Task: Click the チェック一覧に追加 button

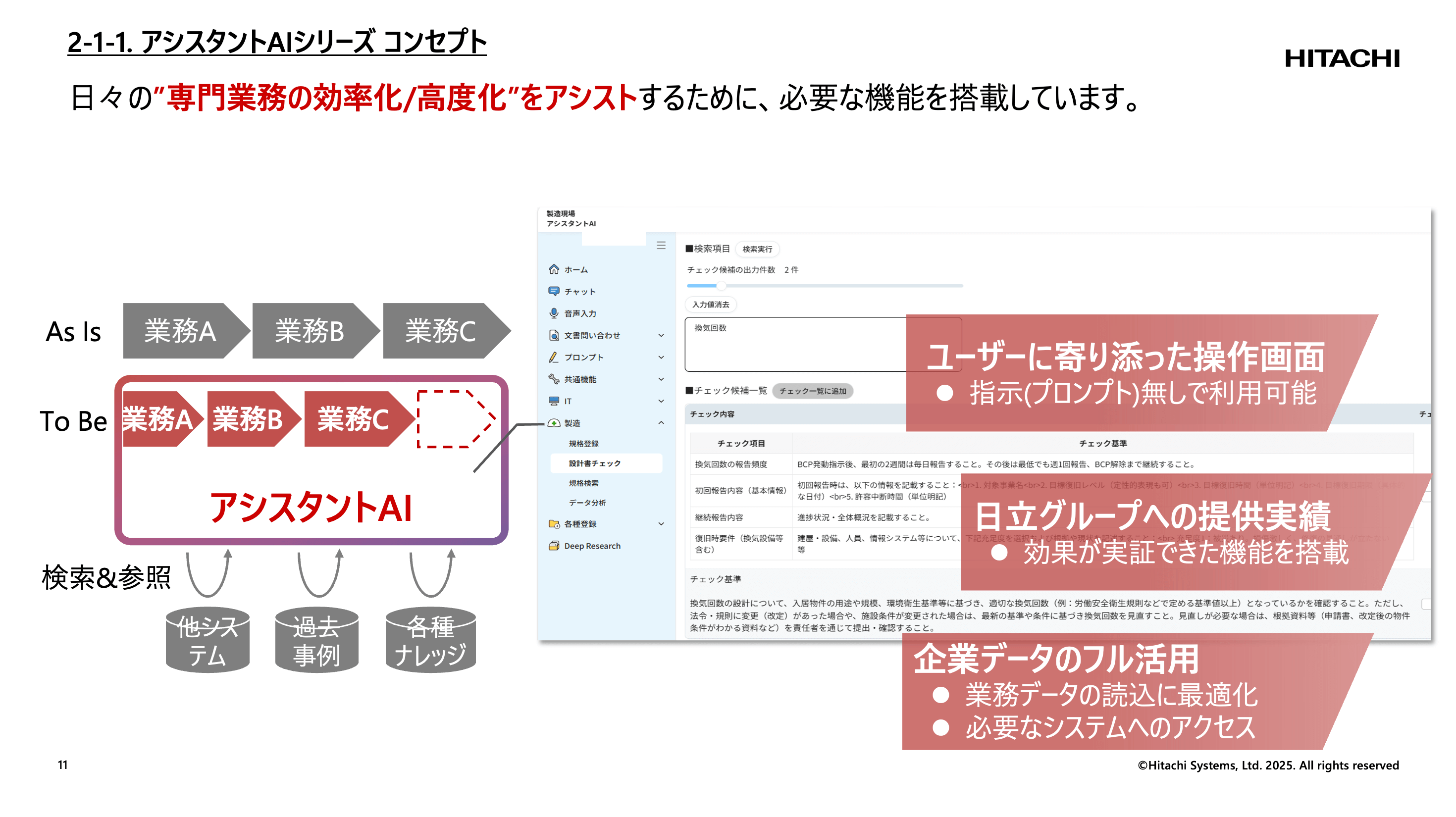Action: click(x=812, y=391)
